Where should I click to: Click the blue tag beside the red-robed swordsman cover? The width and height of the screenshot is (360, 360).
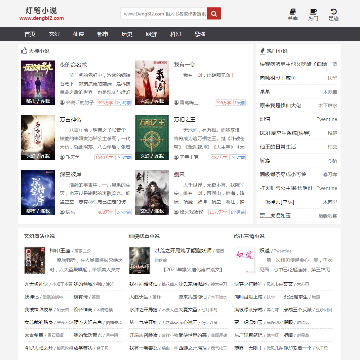pos(240,103)
